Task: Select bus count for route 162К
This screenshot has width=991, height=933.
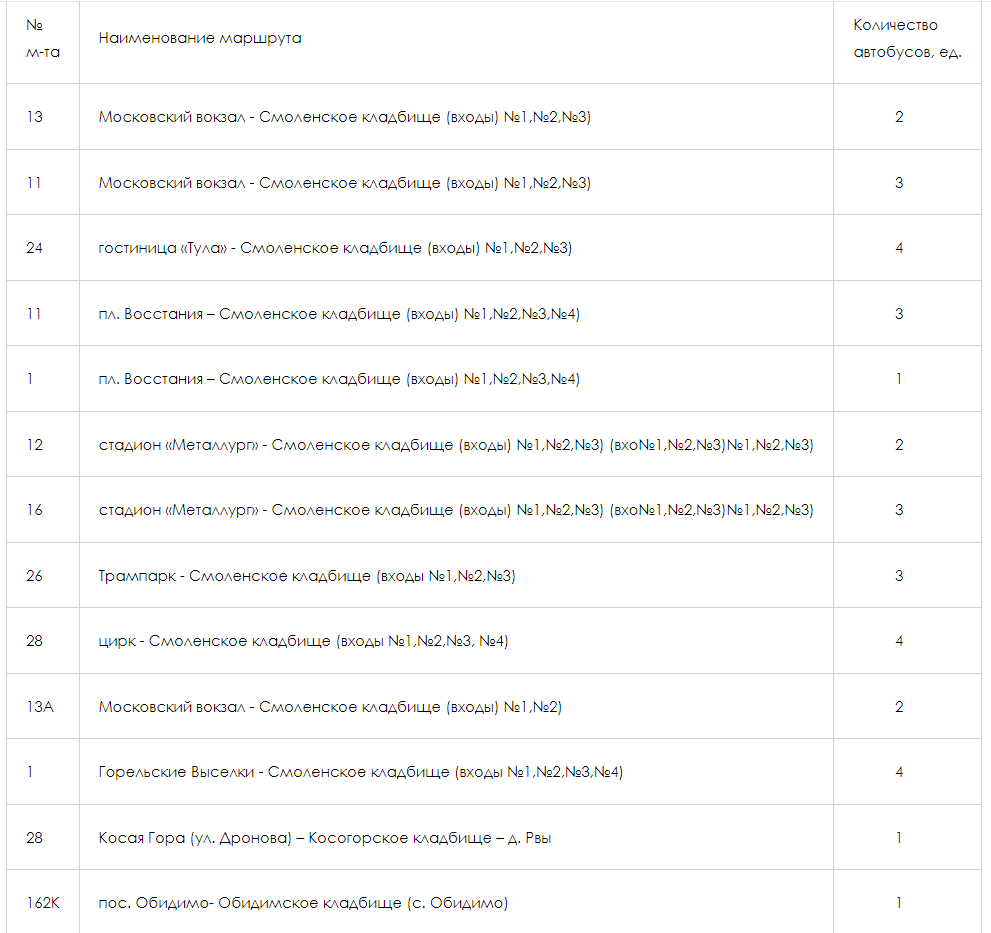Action: (x=899, y=903)
